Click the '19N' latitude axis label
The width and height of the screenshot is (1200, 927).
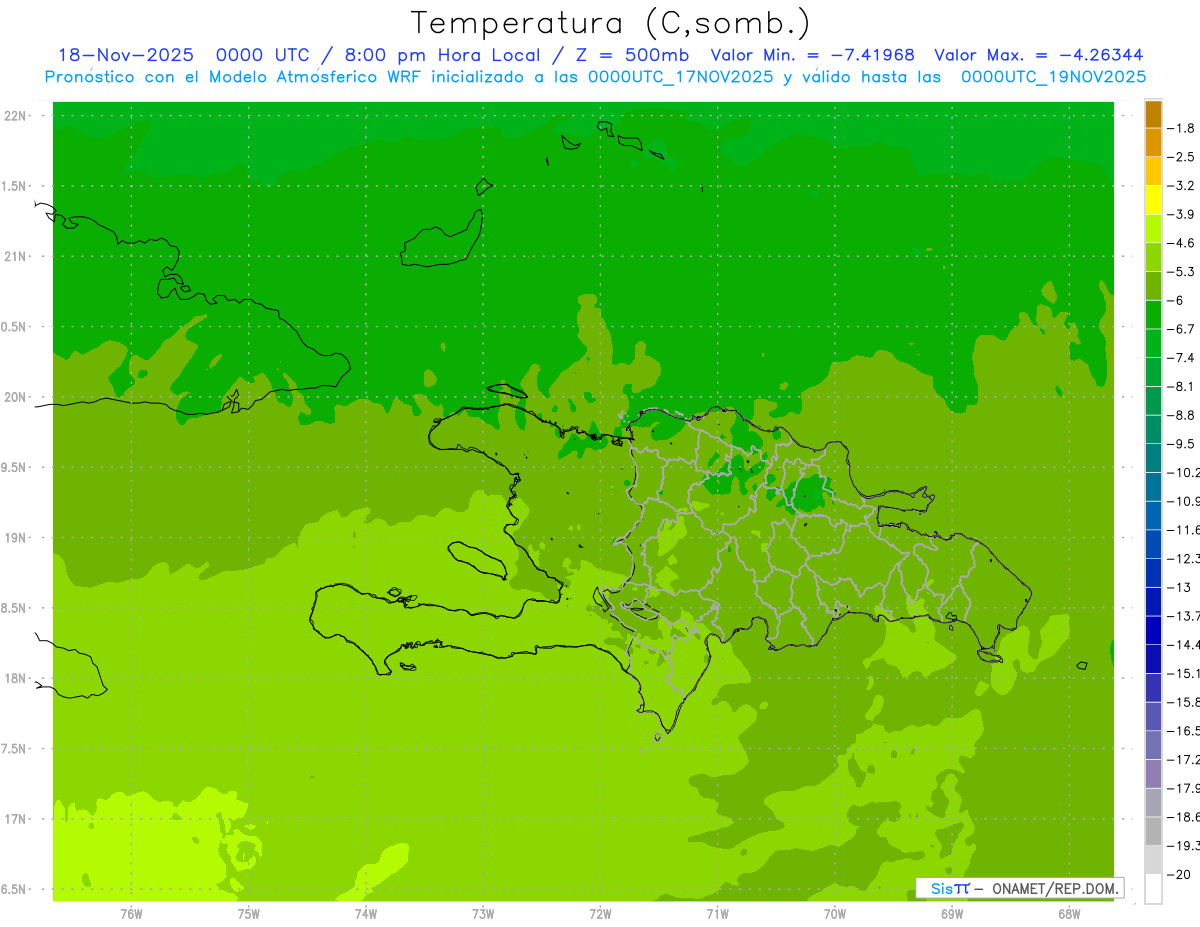[x=15, y=538]
